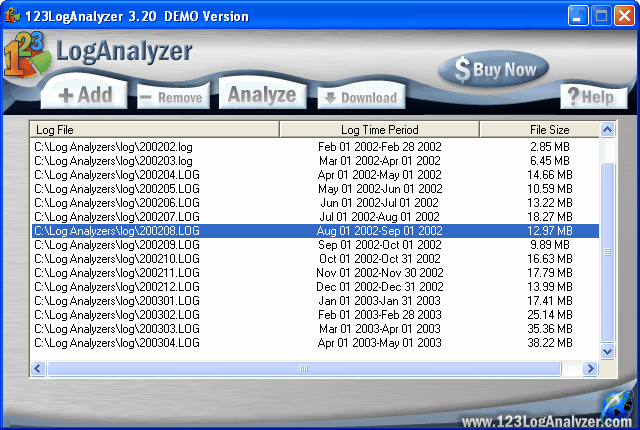
Task: Click the 6.45 MB file size
Action: point(550,161)
